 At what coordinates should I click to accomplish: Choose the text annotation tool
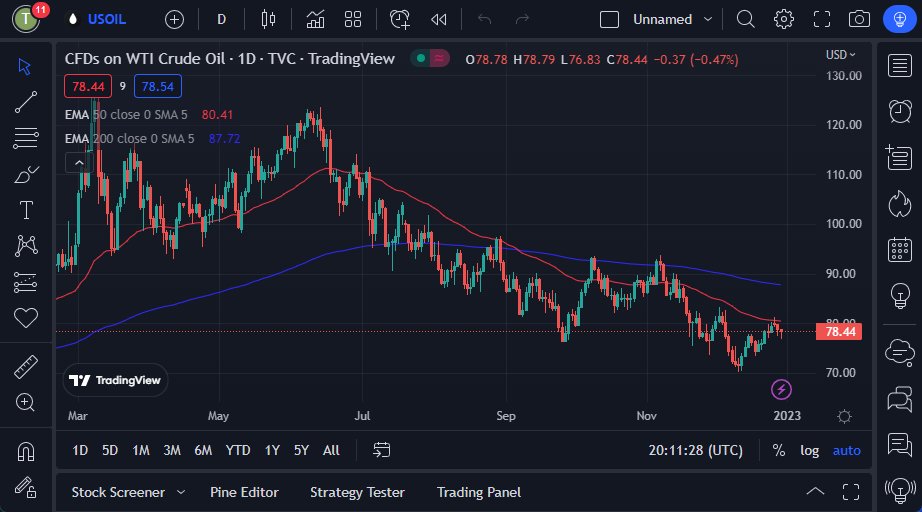(x=26, y=210)
